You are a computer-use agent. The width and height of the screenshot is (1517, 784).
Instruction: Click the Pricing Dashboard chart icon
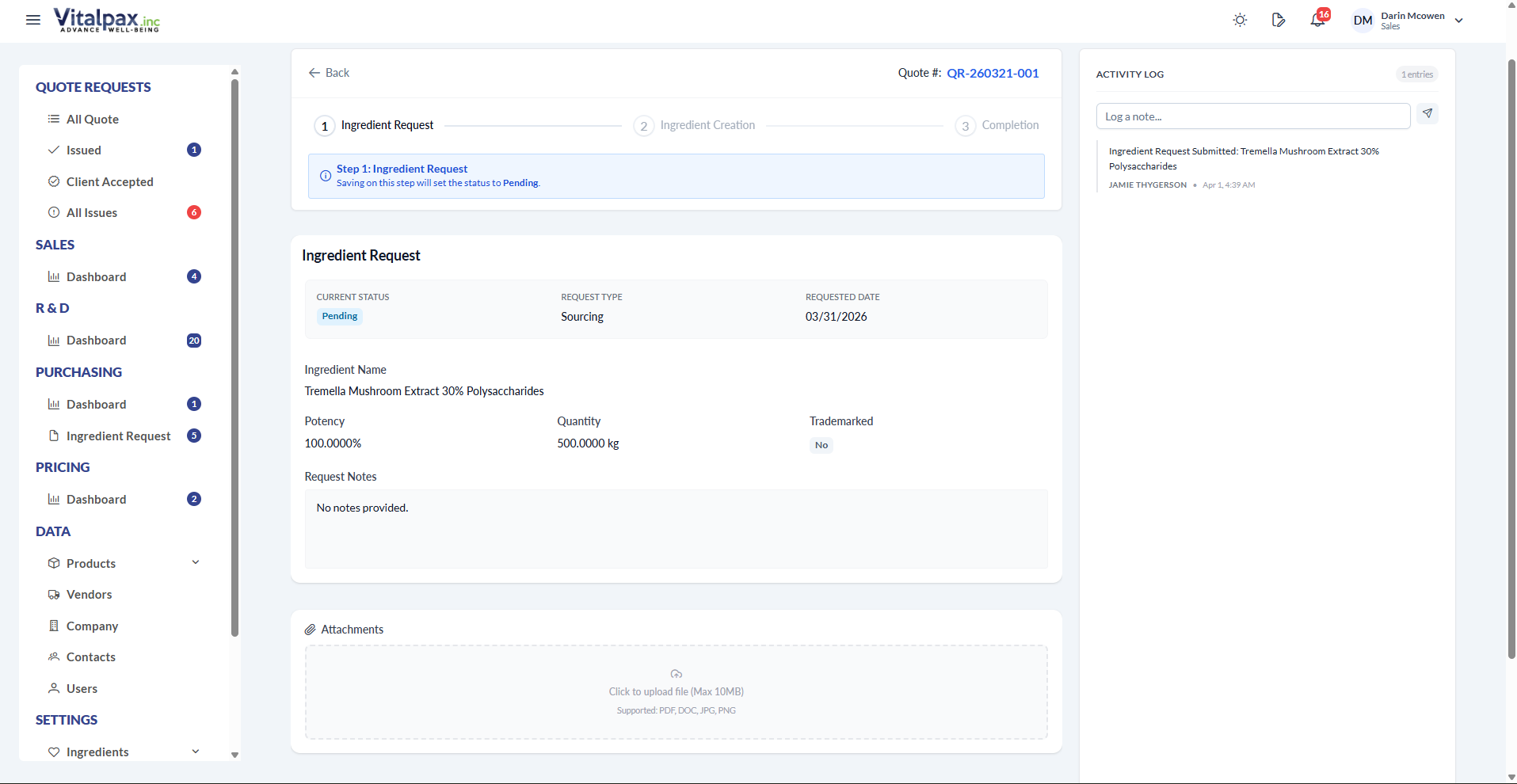click(54, 499)
